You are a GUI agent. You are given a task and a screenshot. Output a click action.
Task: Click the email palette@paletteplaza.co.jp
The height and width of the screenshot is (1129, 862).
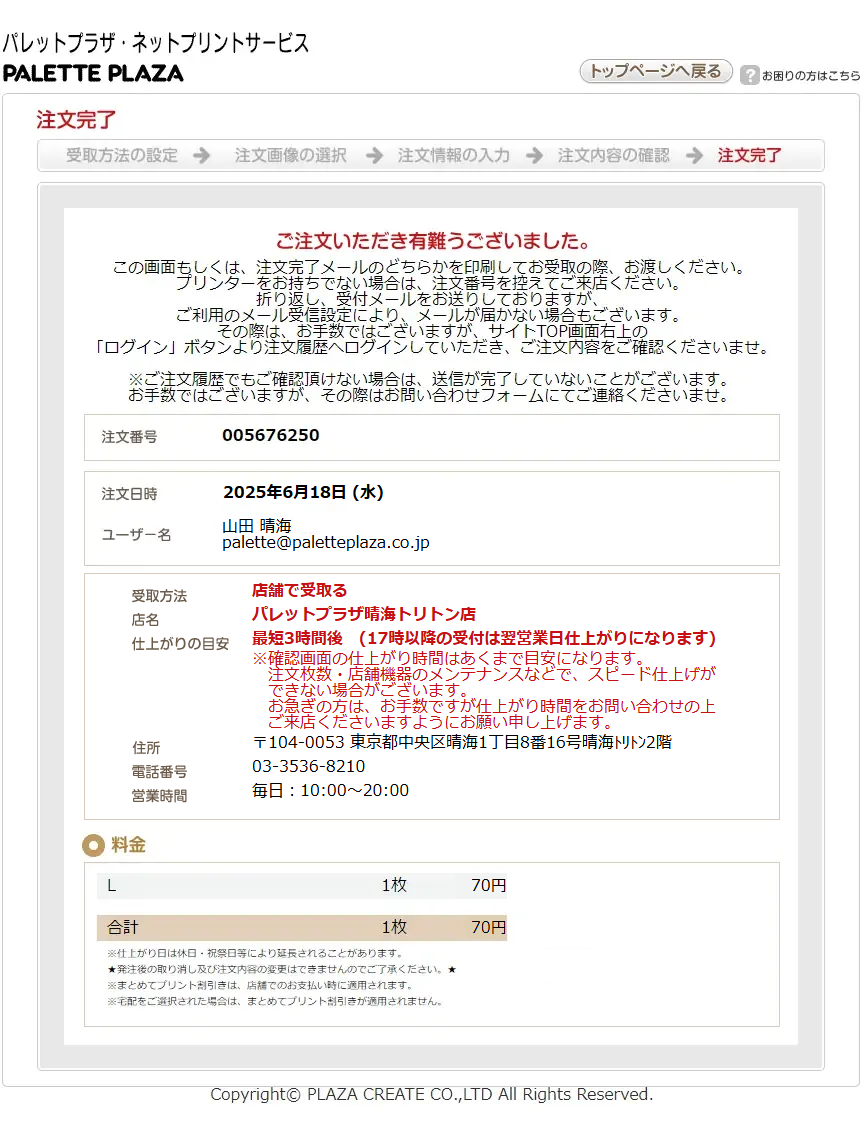(326, 543)
